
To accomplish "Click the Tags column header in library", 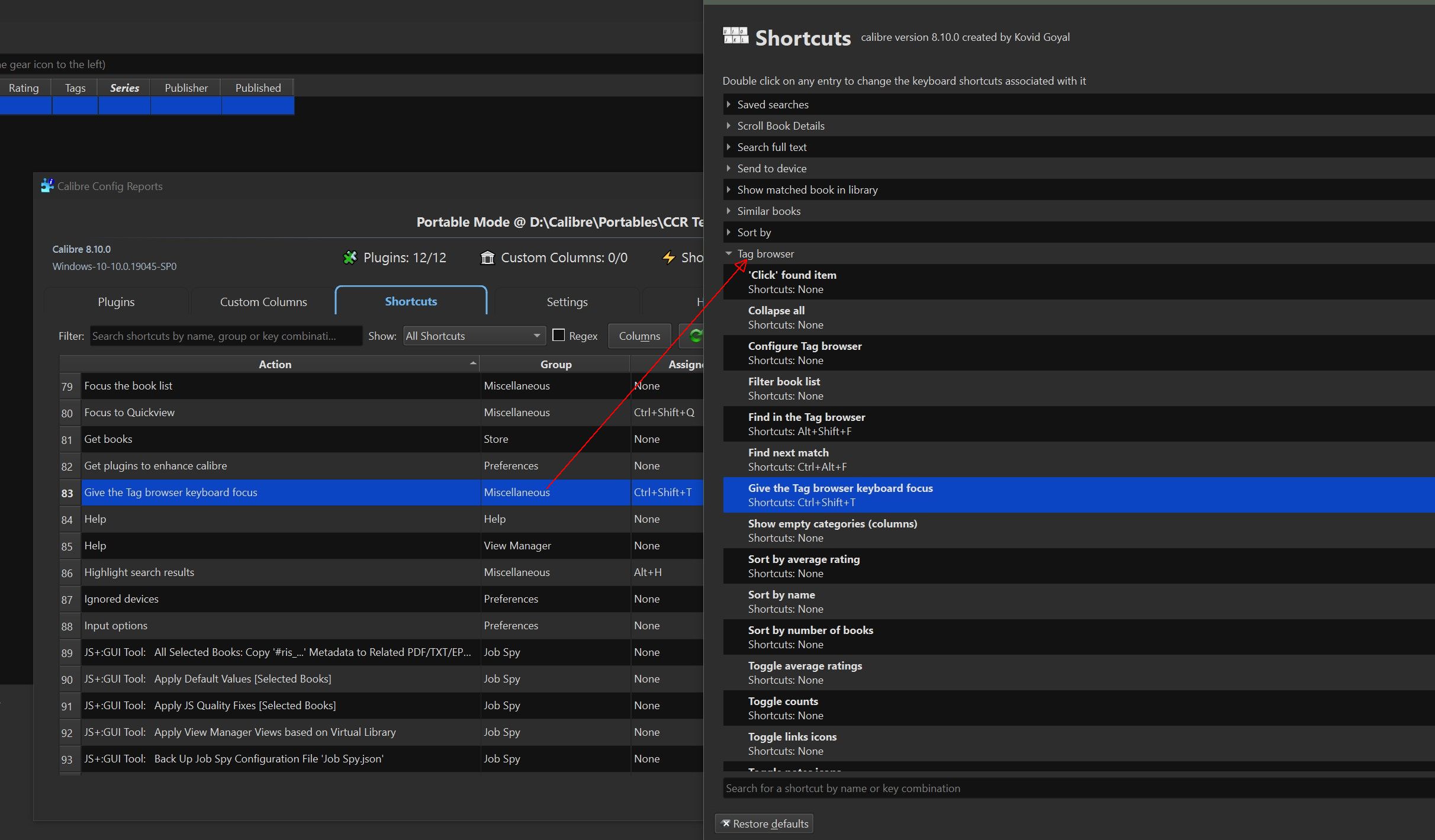I will [x=75, y=88].
